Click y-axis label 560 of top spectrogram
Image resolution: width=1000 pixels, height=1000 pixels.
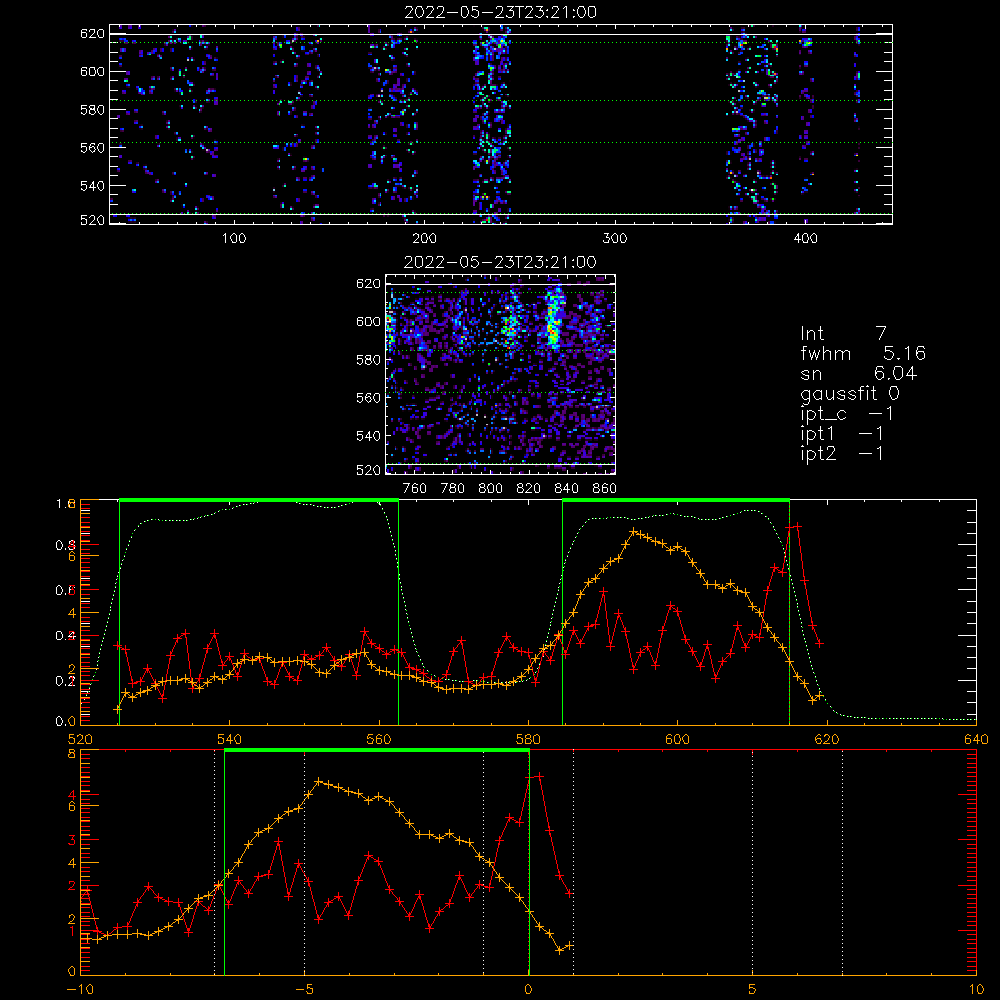pyautogui.click(x=92, y=147)
